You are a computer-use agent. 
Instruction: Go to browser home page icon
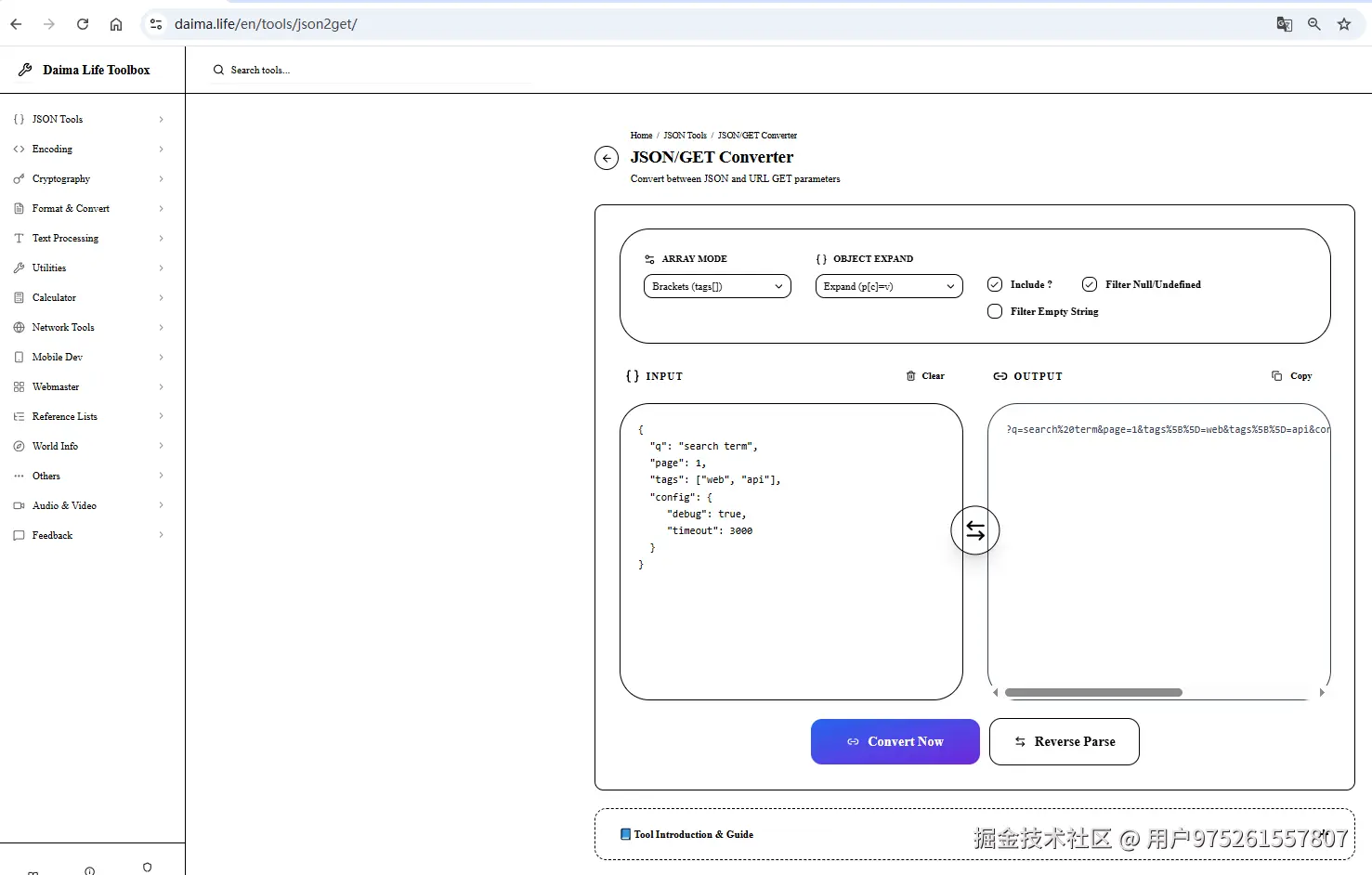116,24
